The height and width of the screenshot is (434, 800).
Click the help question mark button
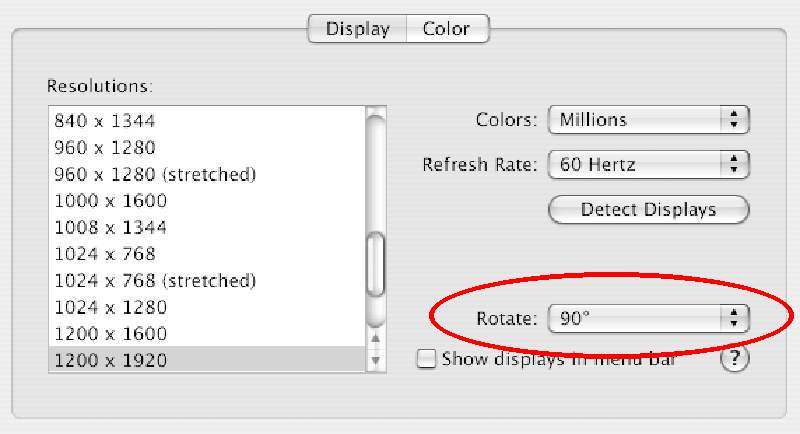(734, 359)
